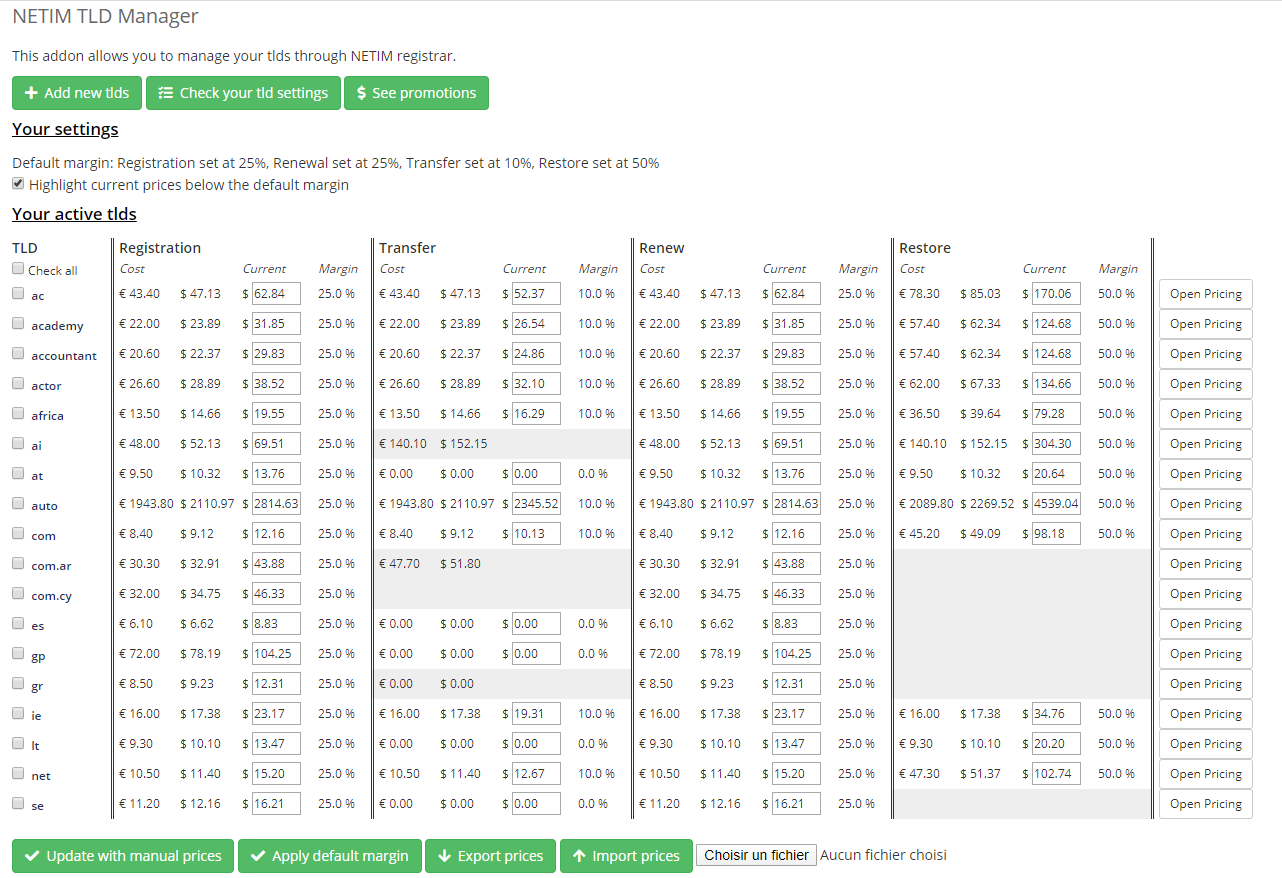Open Pricing for the com.cy TLD
Screen dimensions: 1282x878
[1206, 594]
